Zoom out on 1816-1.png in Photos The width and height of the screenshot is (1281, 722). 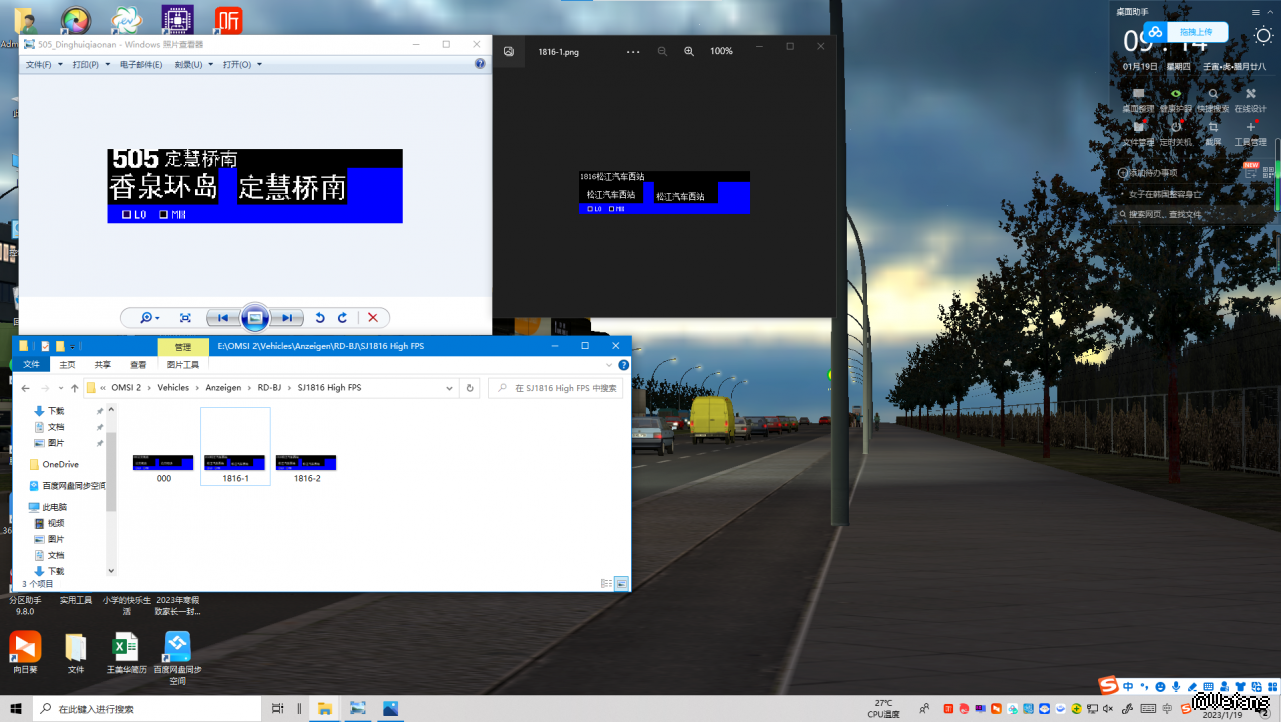click(662, 51)
